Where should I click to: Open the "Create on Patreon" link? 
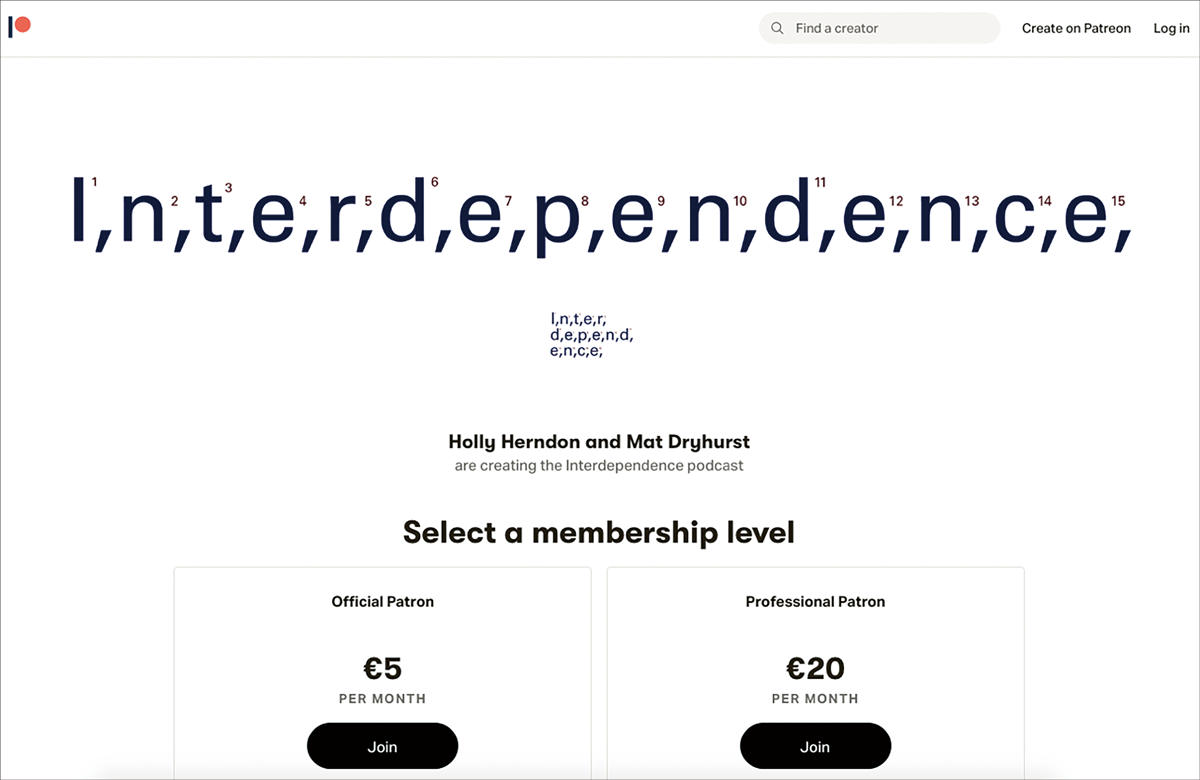click(x=1076, y=28)
